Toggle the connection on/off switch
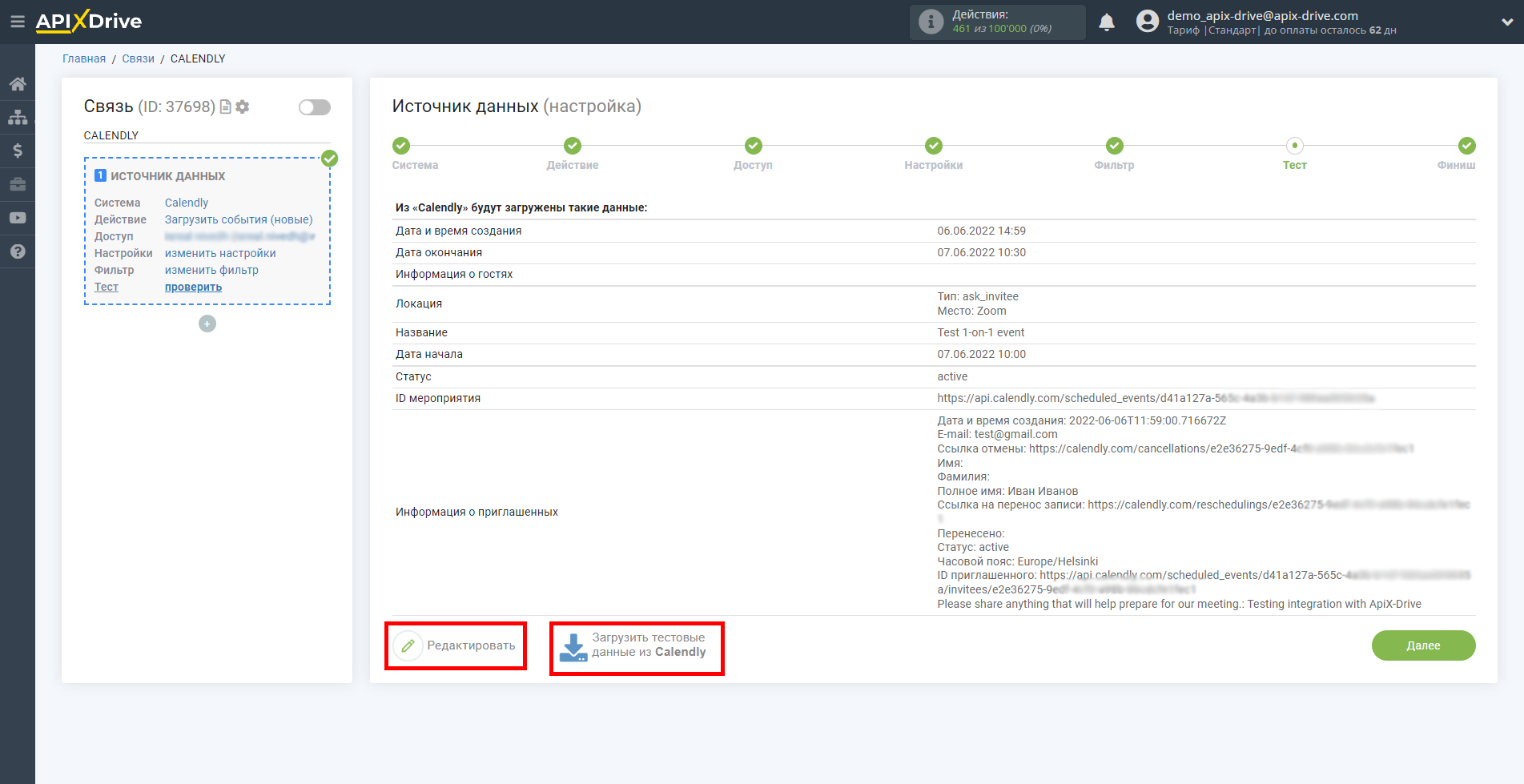Screen dimensions: 1524x784 point(315,107)
